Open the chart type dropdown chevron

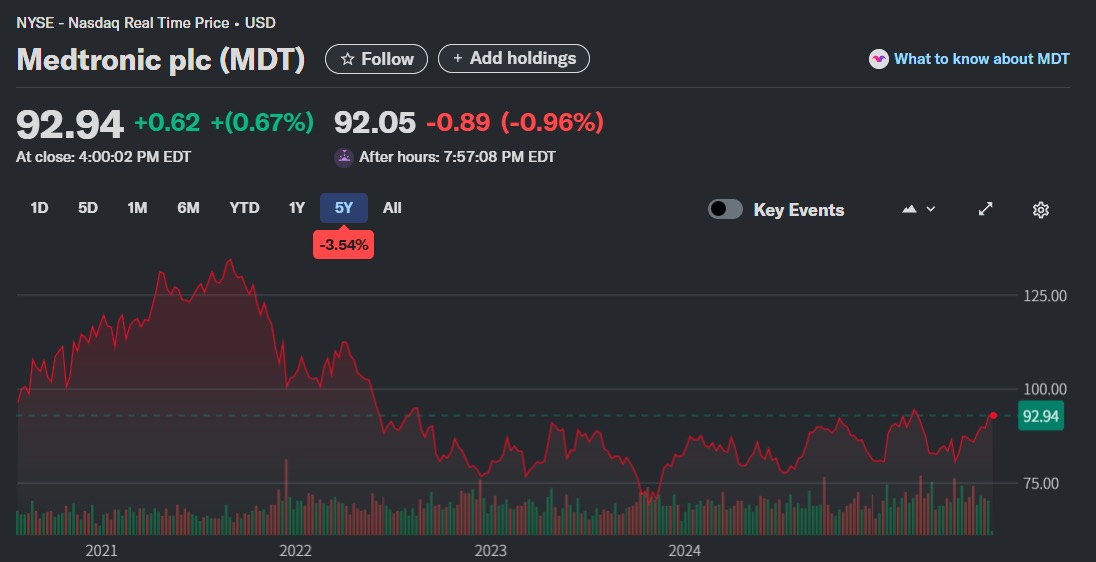click(931, 209)
